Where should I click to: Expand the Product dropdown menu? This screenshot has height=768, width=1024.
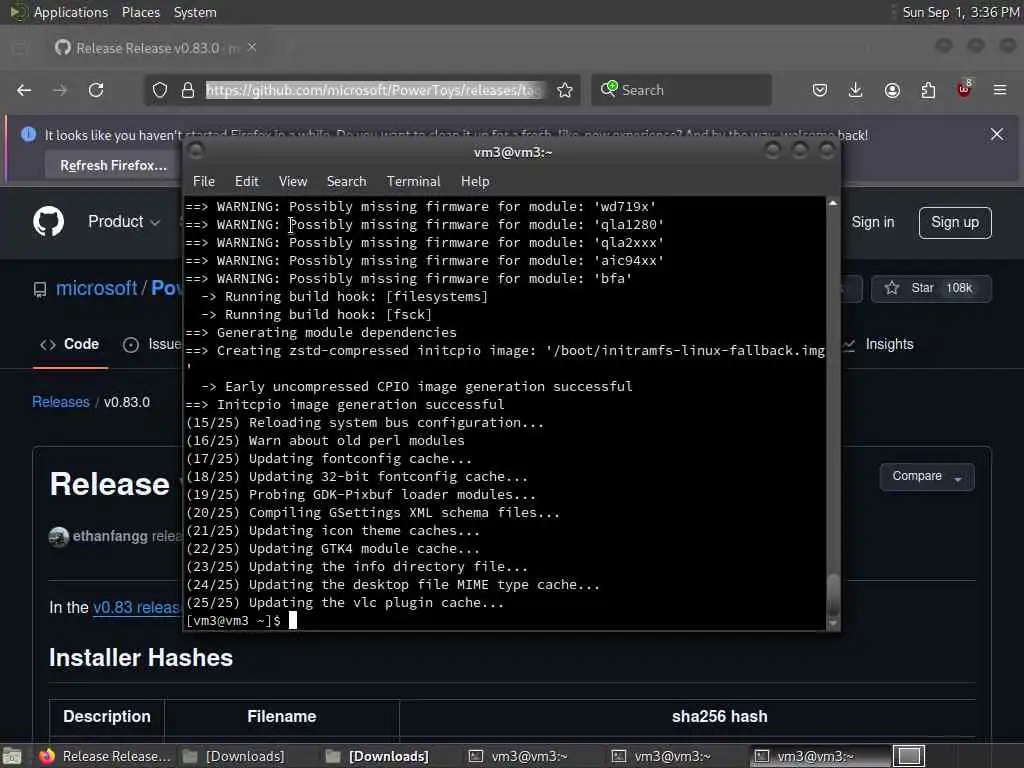pyautogui.click(x=124, y=222)
